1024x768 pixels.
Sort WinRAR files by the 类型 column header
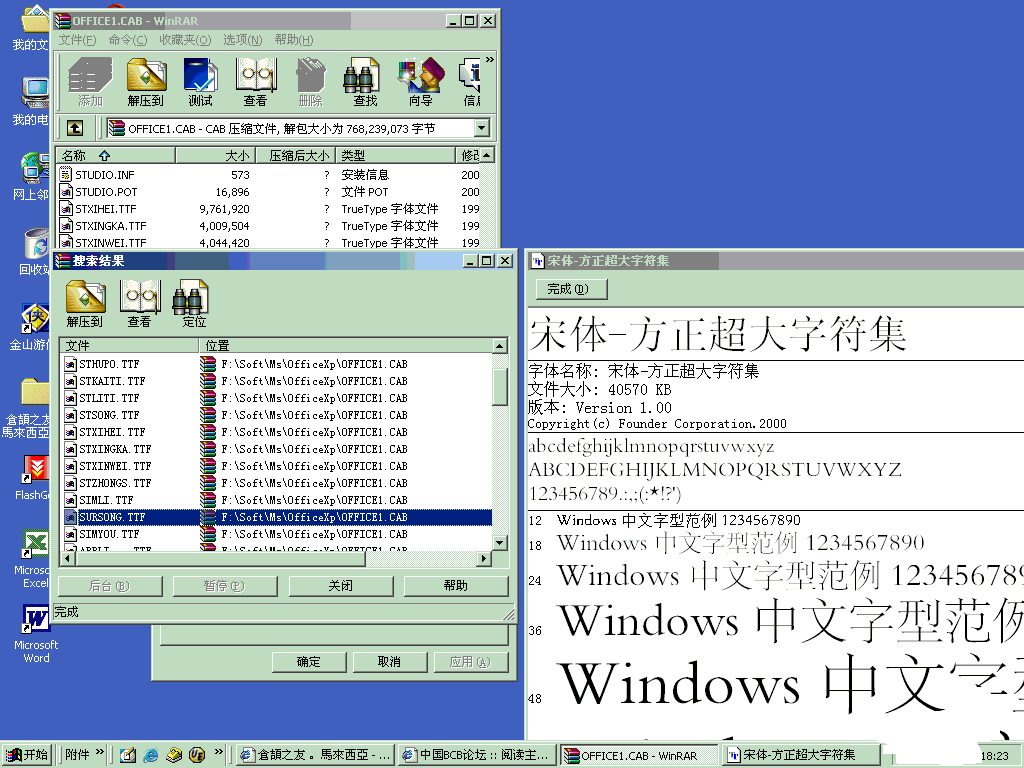[395, 155]
